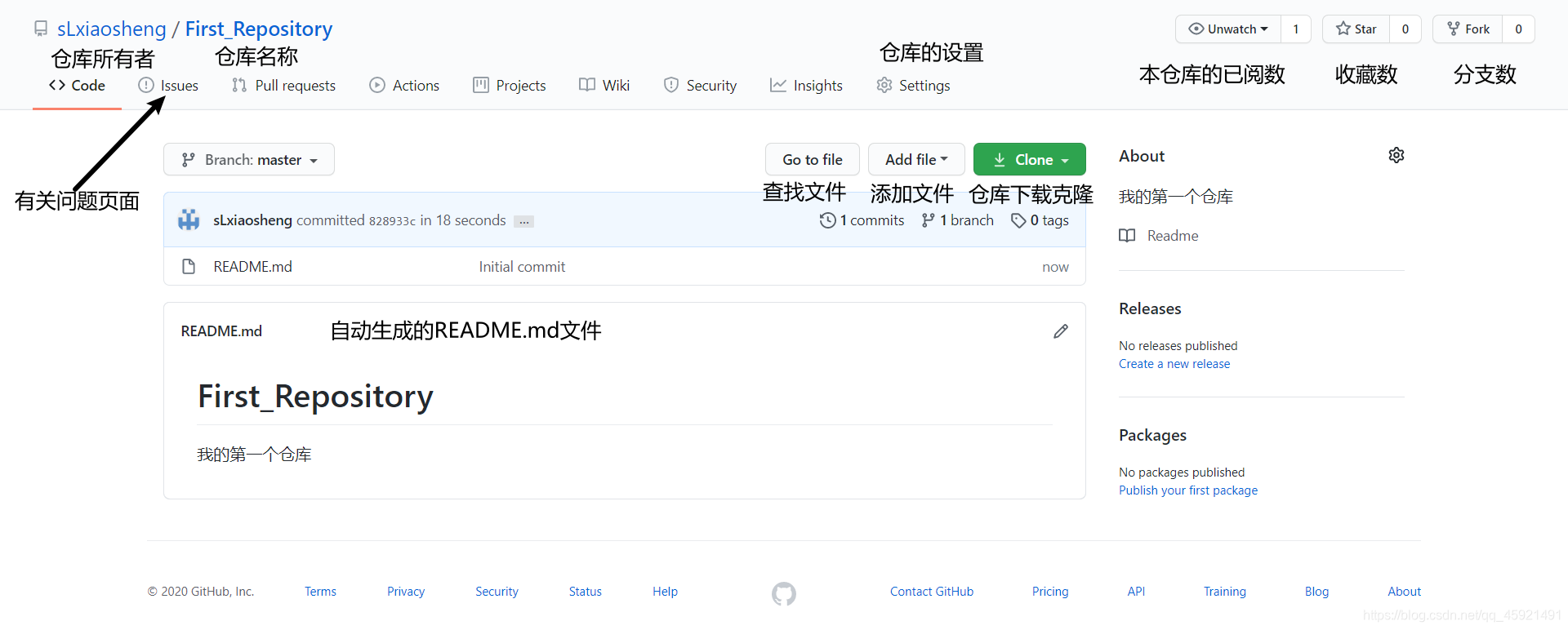
Task: Fork the First_Repository repo
Action: [x=1468, y=29]
